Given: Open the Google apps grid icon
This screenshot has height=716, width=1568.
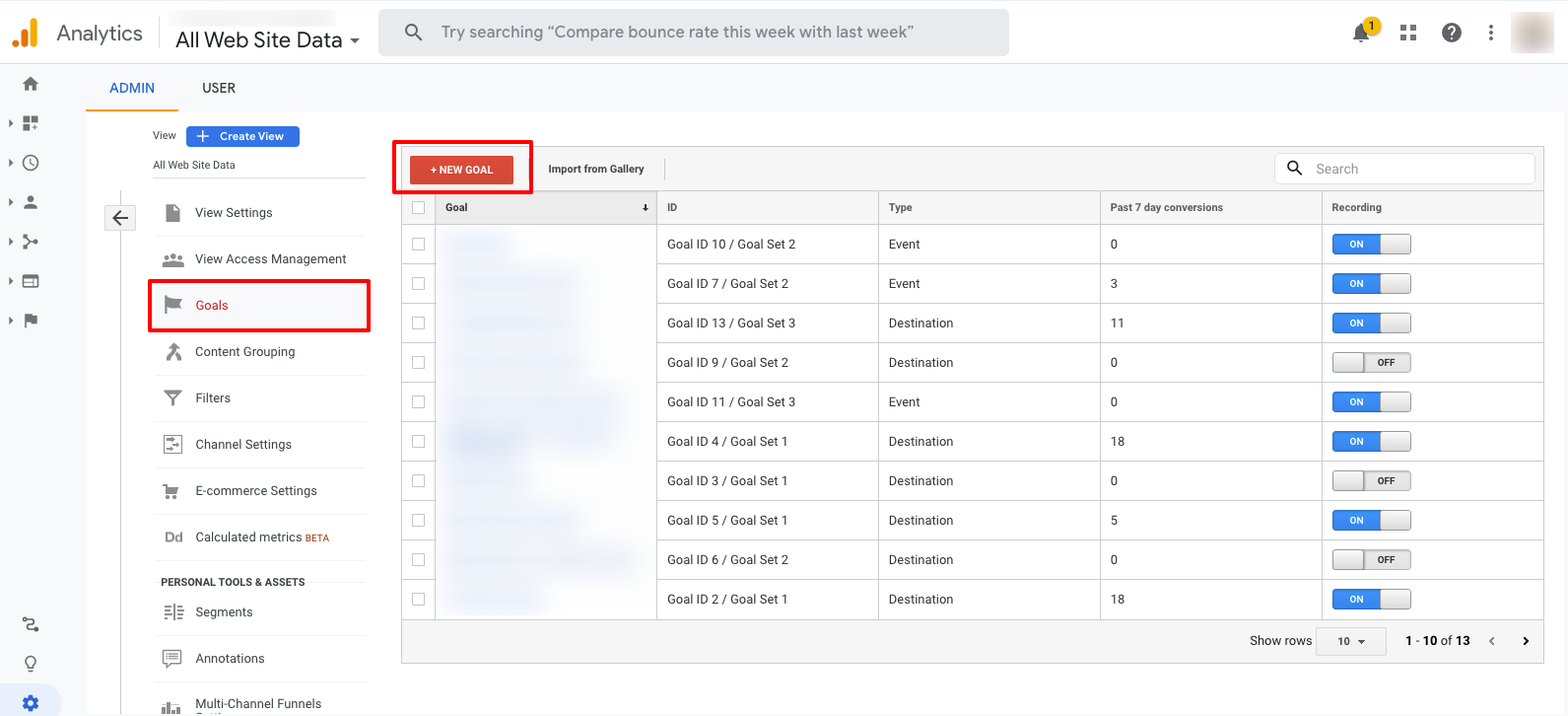Looking at the screenshot, I should tap(1408, 33).
